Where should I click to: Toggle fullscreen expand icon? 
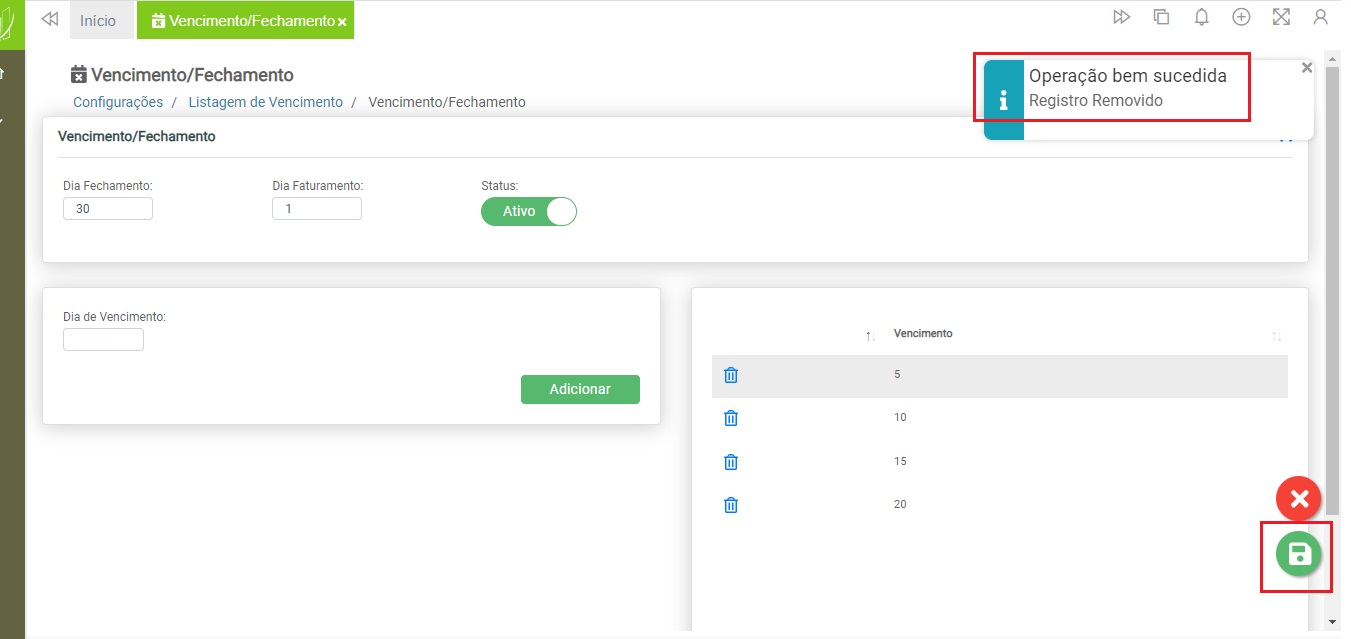(1281, 17)
